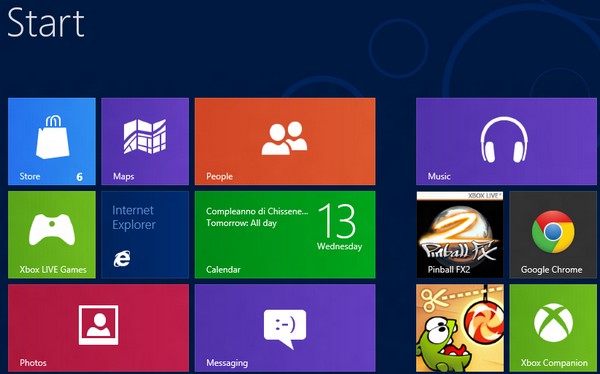Open the Calendar tile
Viewport: 600px width, 374px height.
[285, 235]
